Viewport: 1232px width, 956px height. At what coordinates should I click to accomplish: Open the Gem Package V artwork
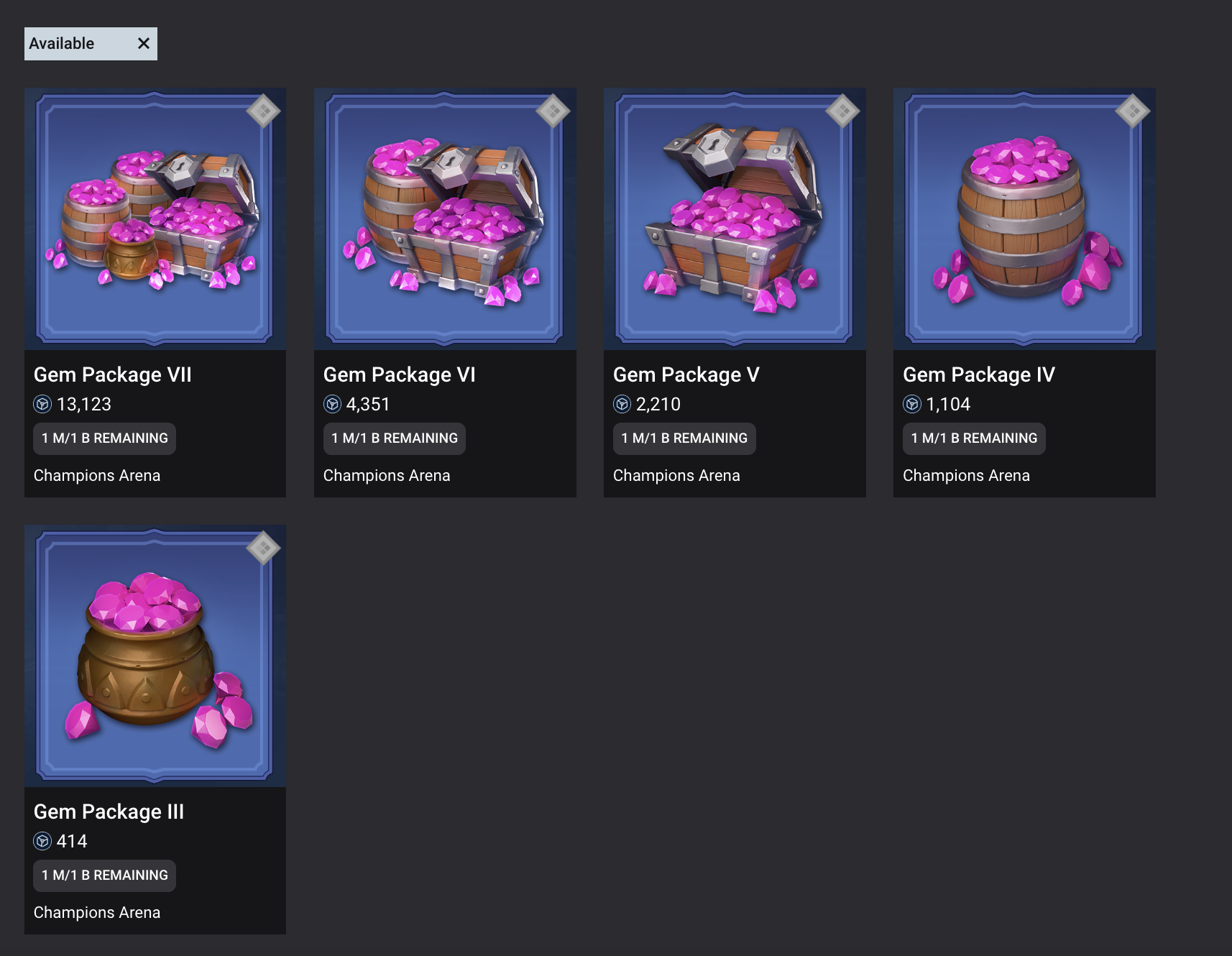(735, 219)
